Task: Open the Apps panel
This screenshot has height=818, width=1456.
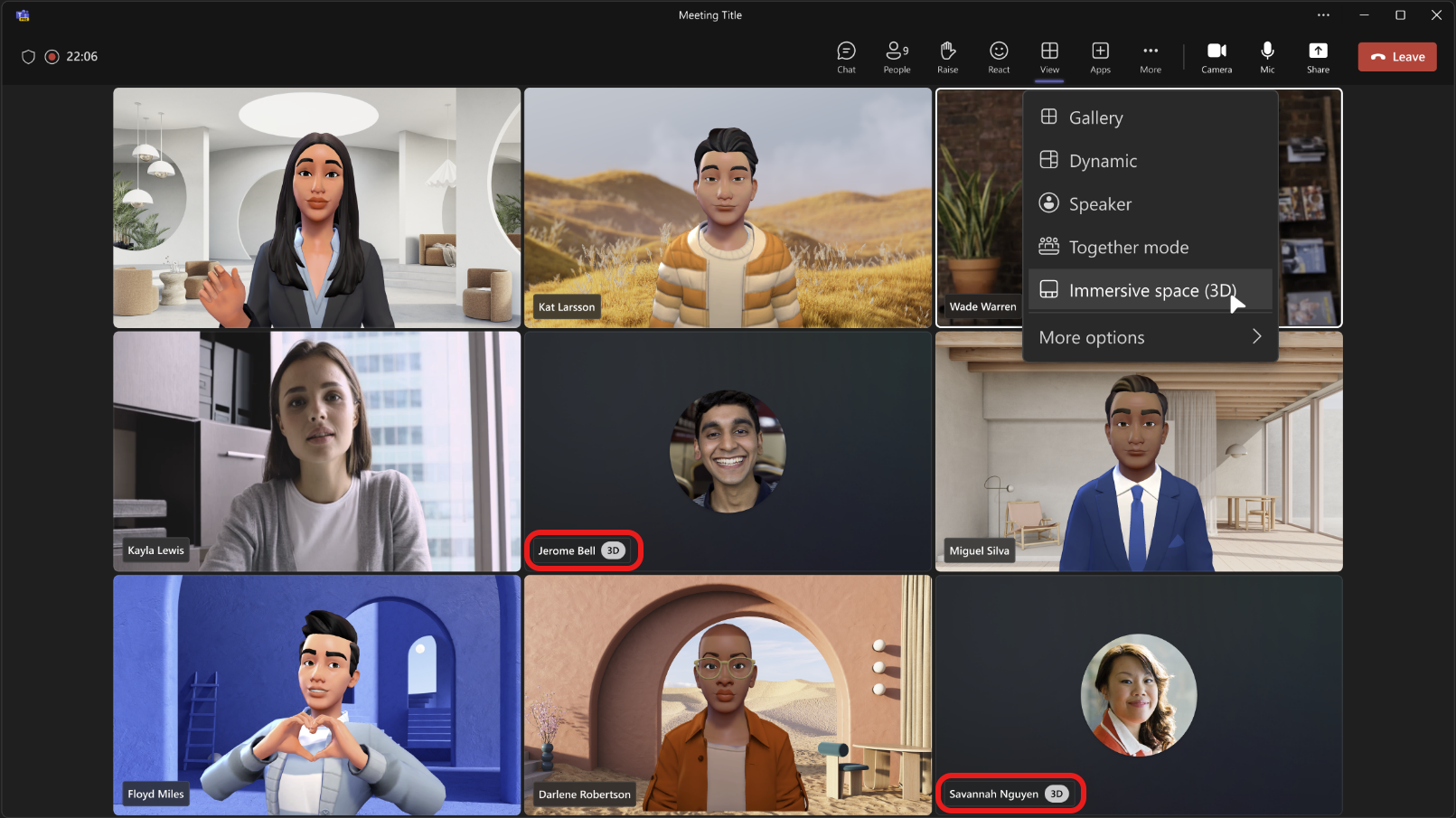Action: coord(1100,56)
